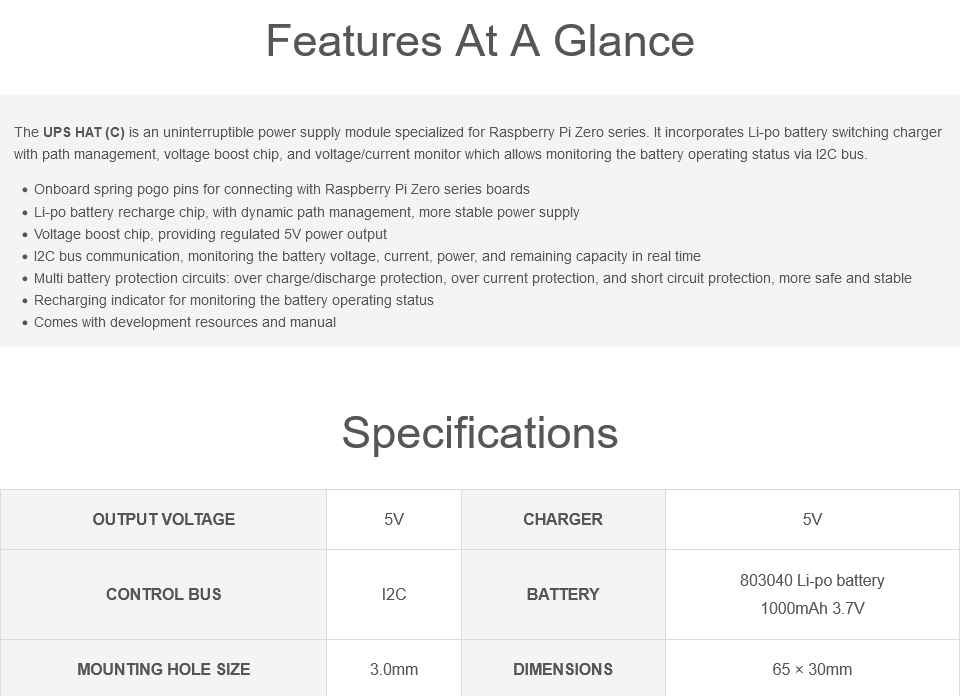Click the Onboard spring pogo pins bullet
Screen dimensions: 960x696
(x=282, y=189)
